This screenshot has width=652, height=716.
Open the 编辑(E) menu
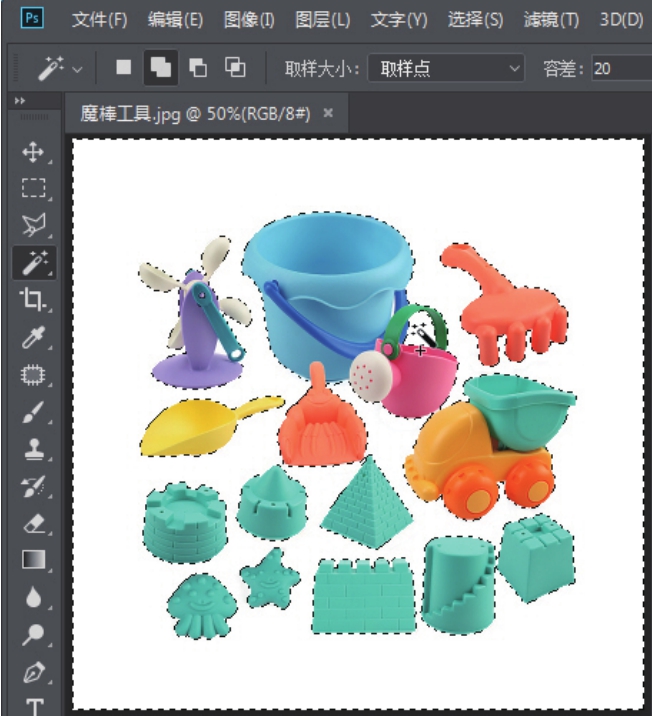click(175, 20)
